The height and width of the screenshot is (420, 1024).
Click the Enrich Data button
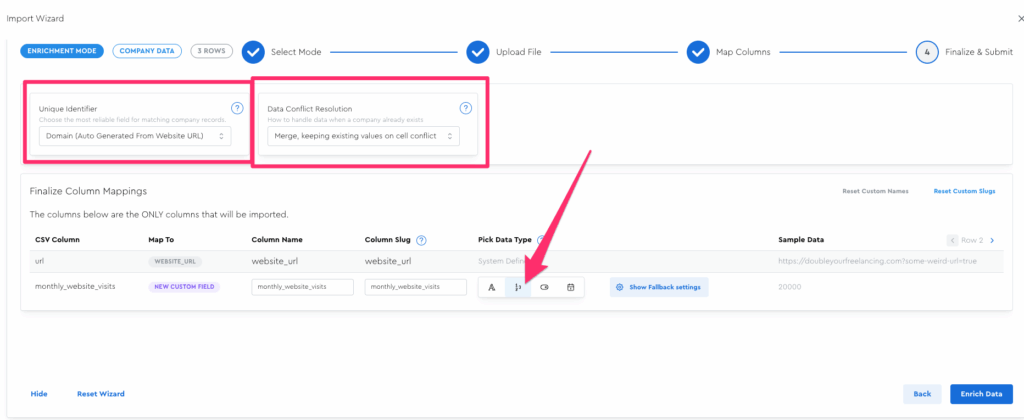pyautogui.click(x=981, y=394)
